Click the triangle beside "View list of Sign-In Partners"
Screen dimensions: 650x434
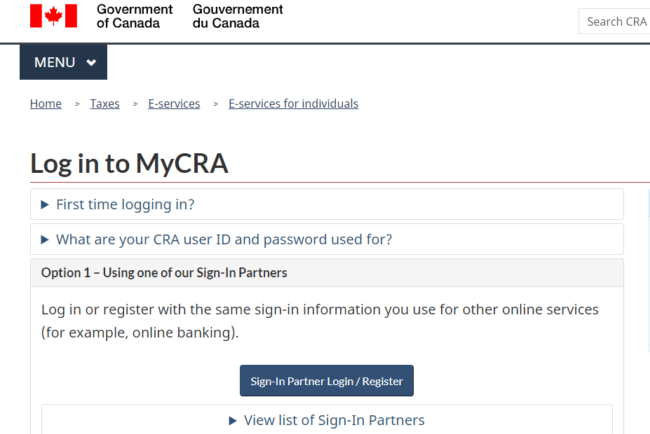click(233, 421)
